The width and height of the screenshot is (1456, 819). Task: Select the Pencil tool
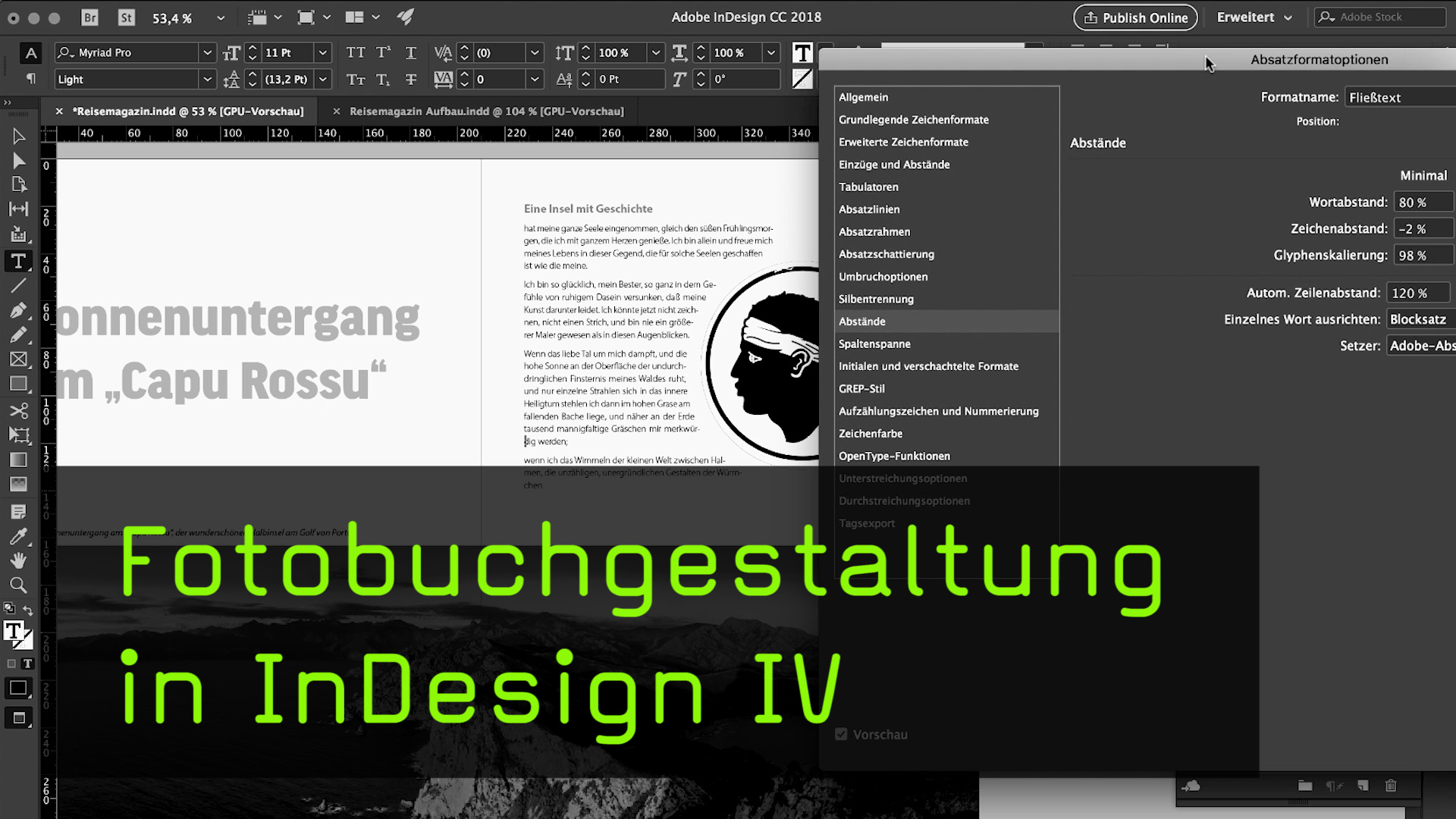coord(19,335)
